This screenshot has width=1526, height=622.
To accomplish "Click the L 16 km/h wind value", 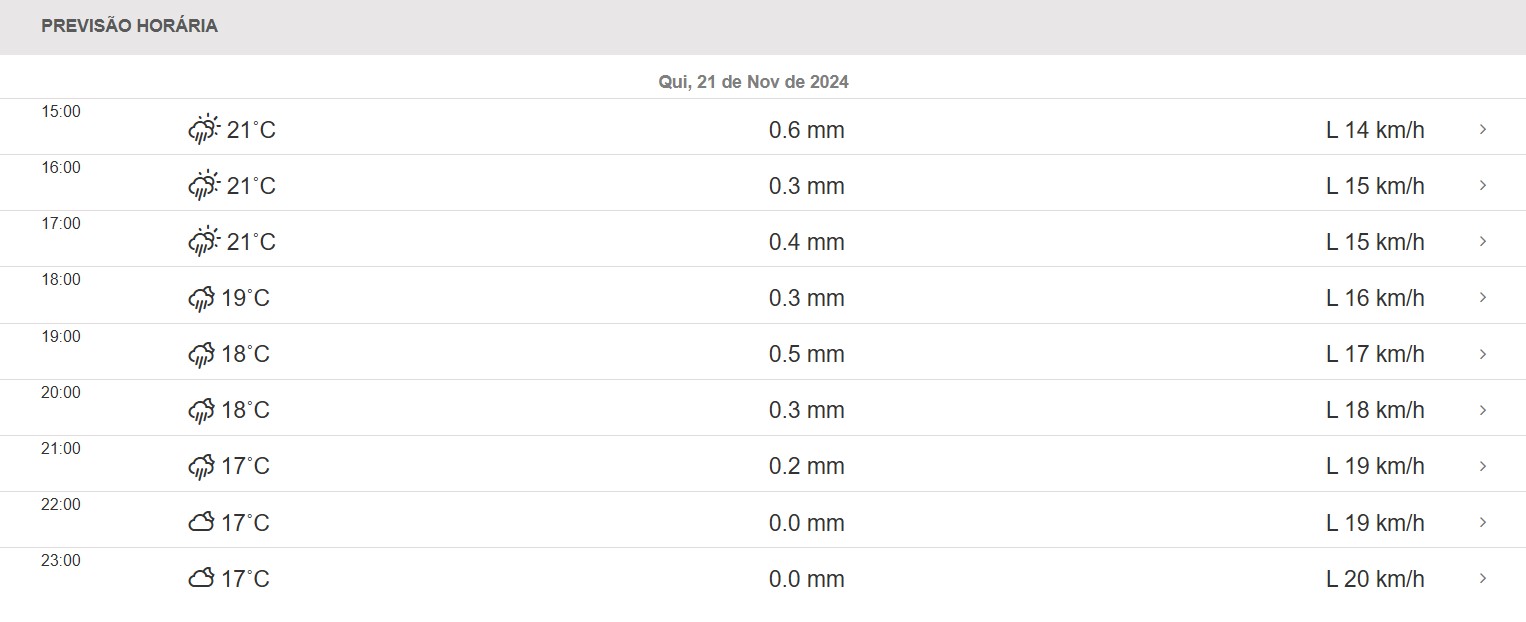I will point(1375,298).
